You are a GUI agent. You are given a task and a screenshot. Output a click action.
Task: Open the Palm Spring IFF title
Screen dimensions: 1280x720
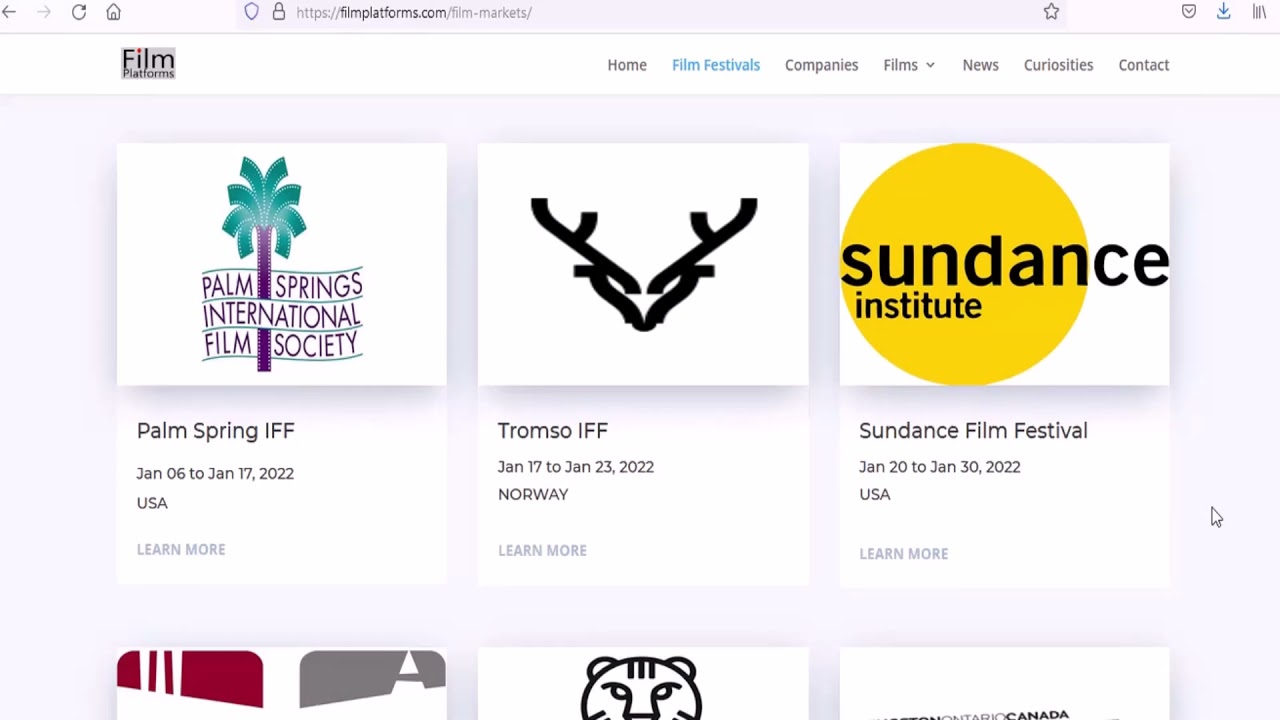click(216, 431)
